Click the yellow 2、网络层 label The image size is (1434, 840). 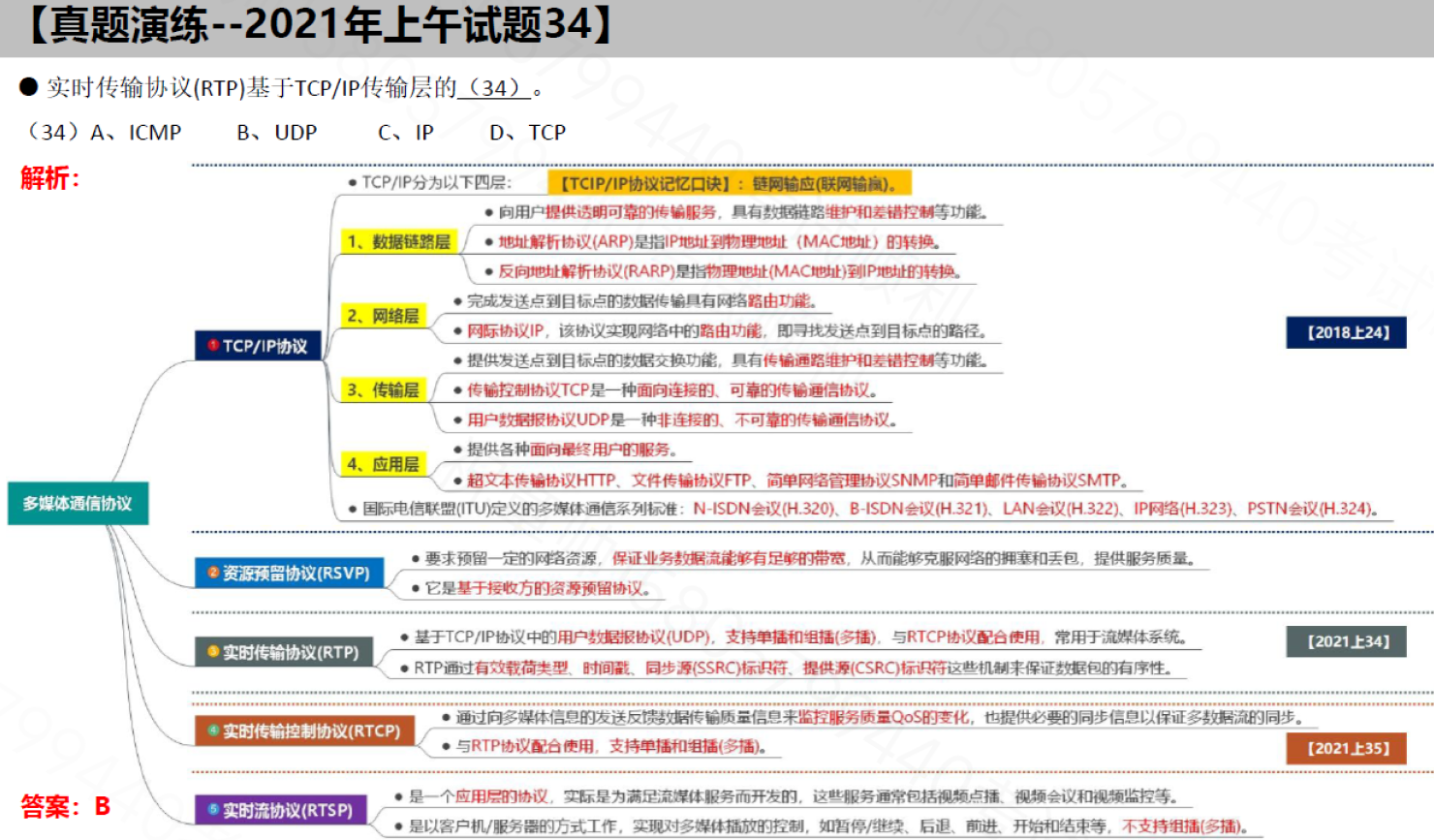pyautogui.click(x=383, y=316)
